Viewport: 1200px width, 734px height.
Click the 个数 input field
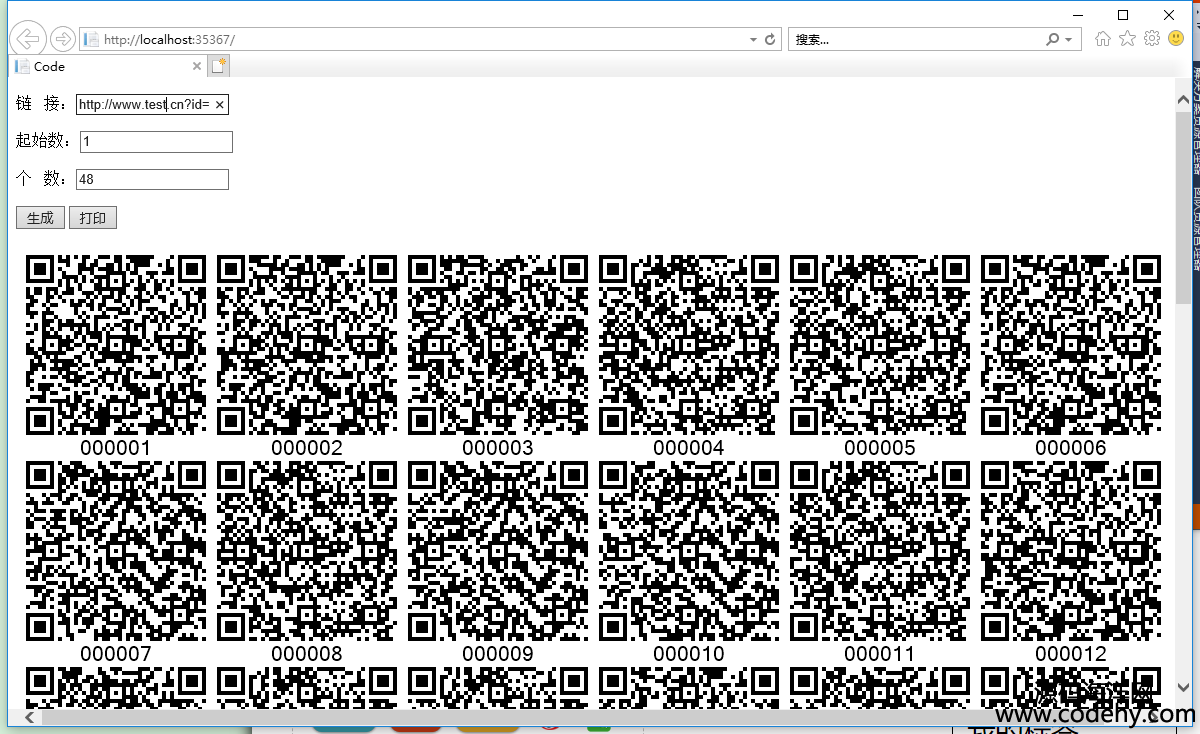[x=152, y=179]
